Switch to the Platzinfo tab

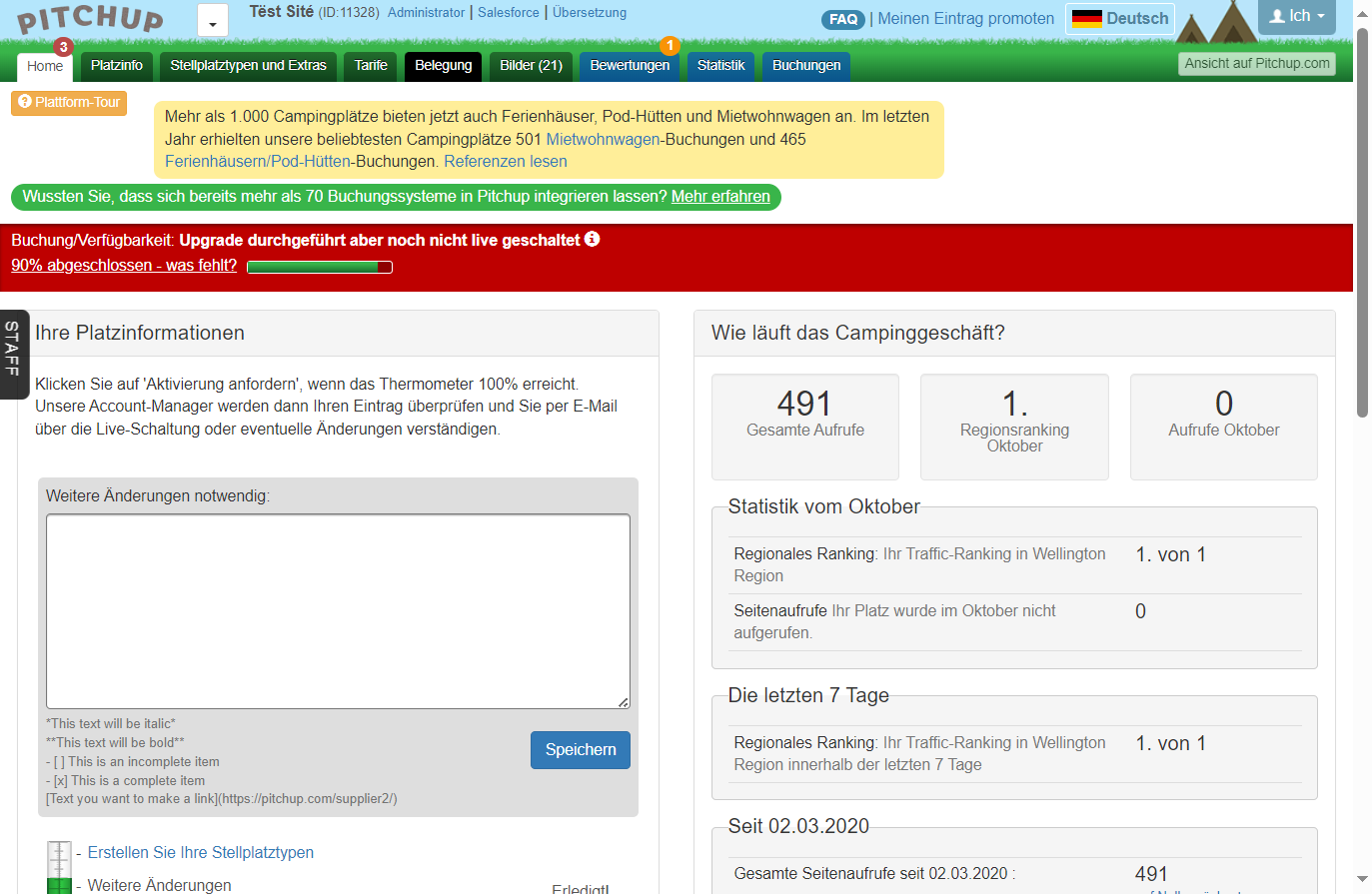pos(117,66)
